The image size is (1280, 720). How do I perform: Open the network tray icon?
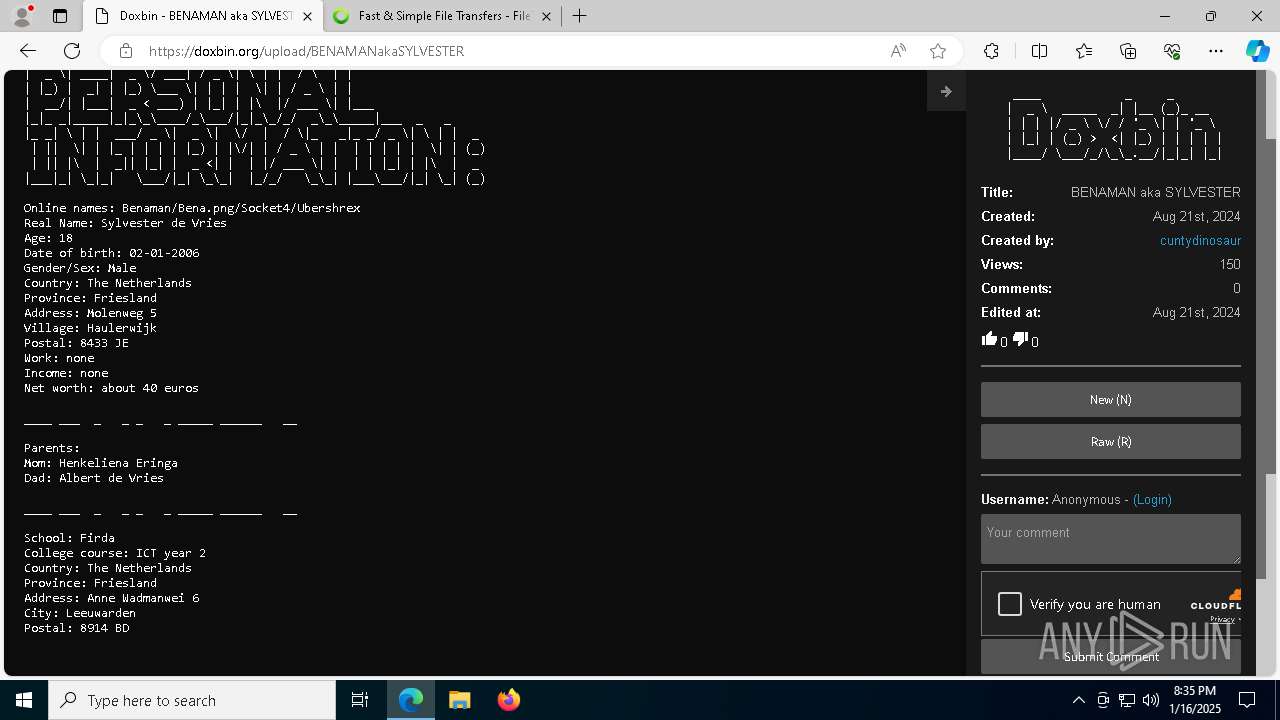[1127, 700]
